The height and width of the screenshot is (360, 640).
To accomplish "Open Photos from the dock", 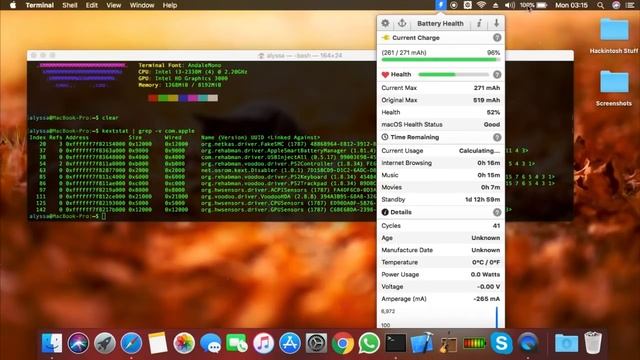I will (x=184, y=343).
